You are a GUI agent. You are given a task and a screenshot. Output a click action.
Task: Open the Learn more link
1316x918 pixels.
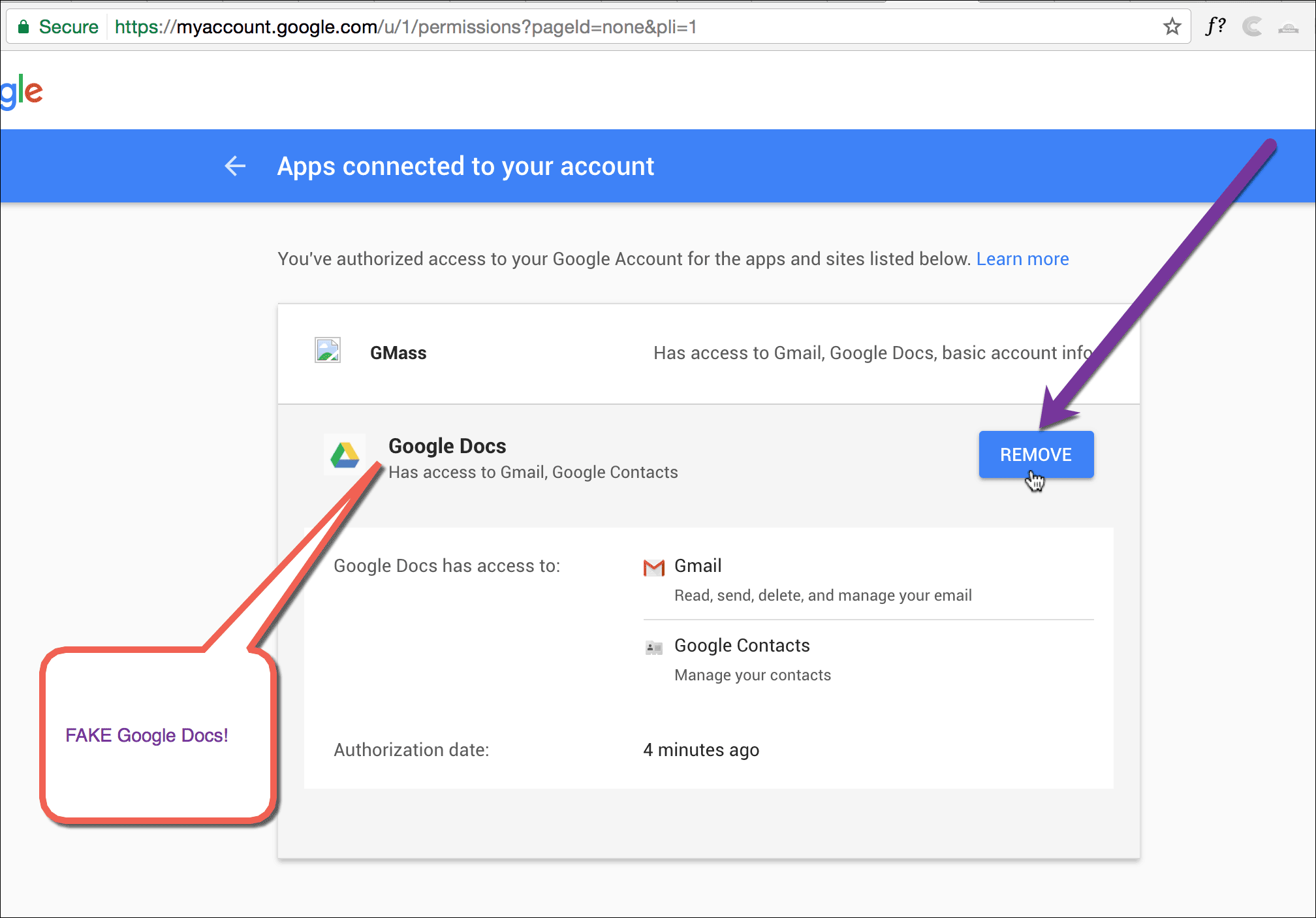[x=1022, y=259]
